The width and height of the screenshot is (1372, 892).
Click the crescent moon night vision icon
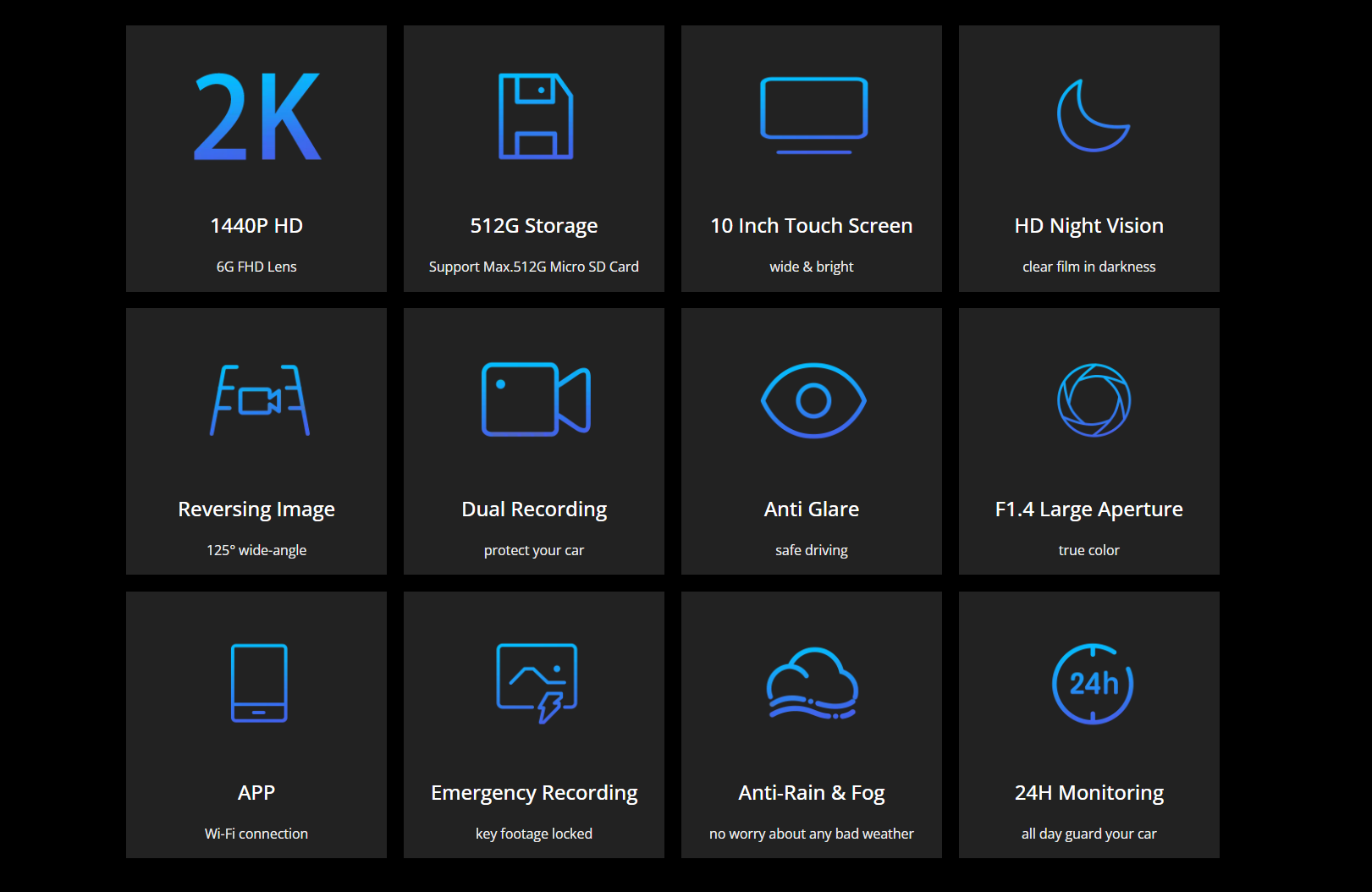(1092, 116)
